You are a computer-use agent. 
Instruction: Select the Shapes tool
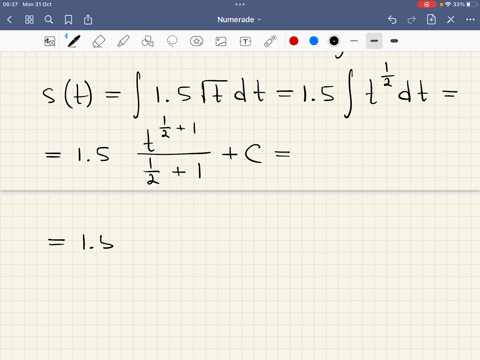pyautogui.click(x=147, y=41)
